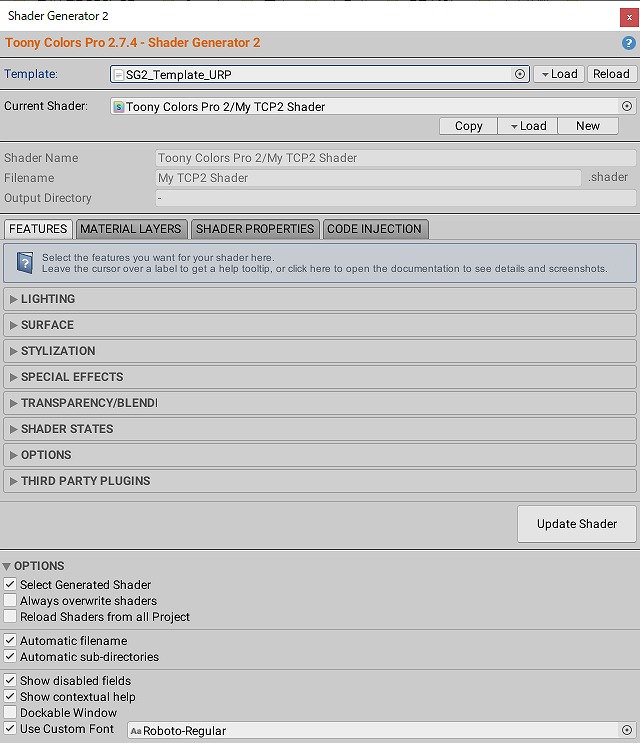This screenshot has width=640, height=743.
Task: Expand the STYLIZATION section
Action: [x=320, y=351]
